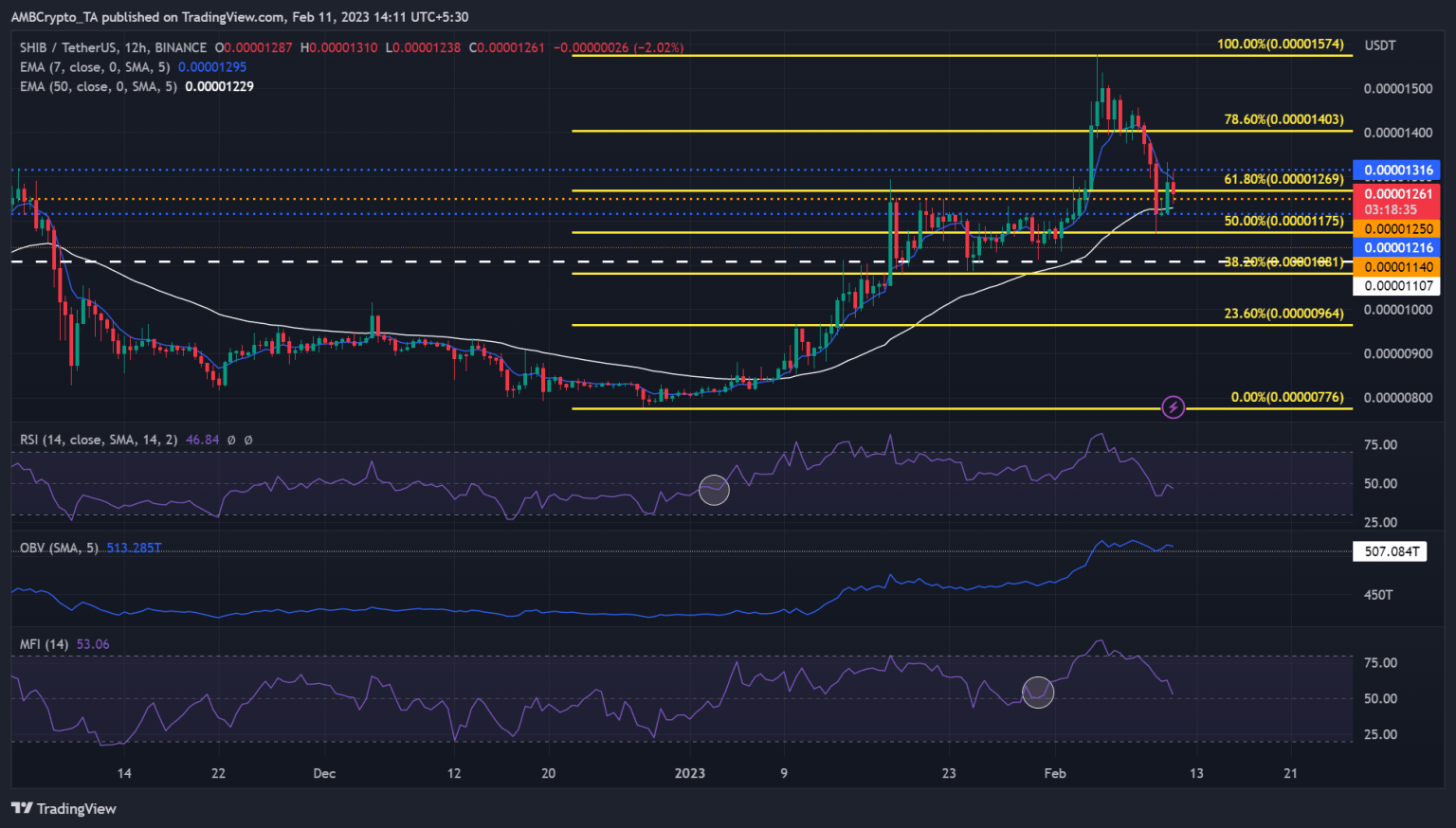Image resolution: width=1456 pixels, height=828 pixels.
Task: Click the TradingView logo
Action: [x=64, y=808]
